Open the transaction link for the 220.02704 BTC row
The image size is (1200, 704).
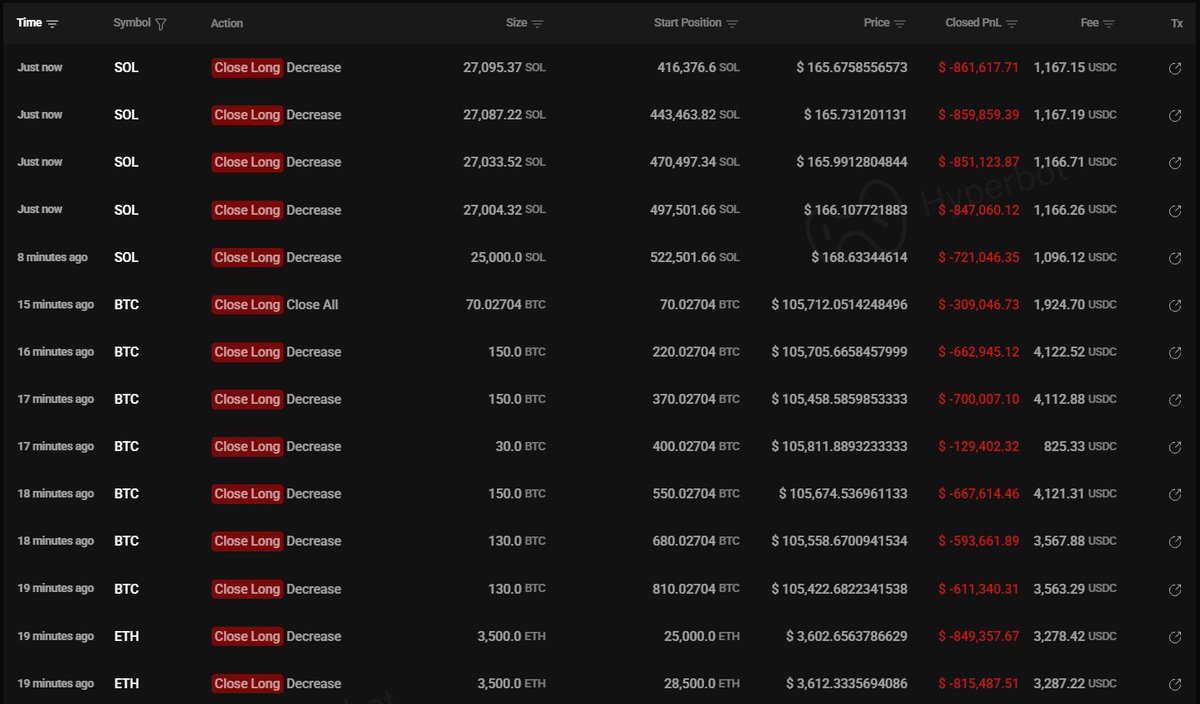coord(1175,352)
